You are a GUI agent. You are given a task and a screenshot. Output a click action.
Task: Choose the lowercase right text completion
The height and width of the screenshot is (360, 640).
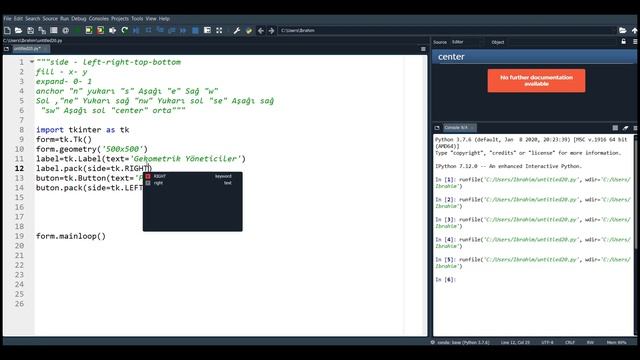tap(193, 183)
